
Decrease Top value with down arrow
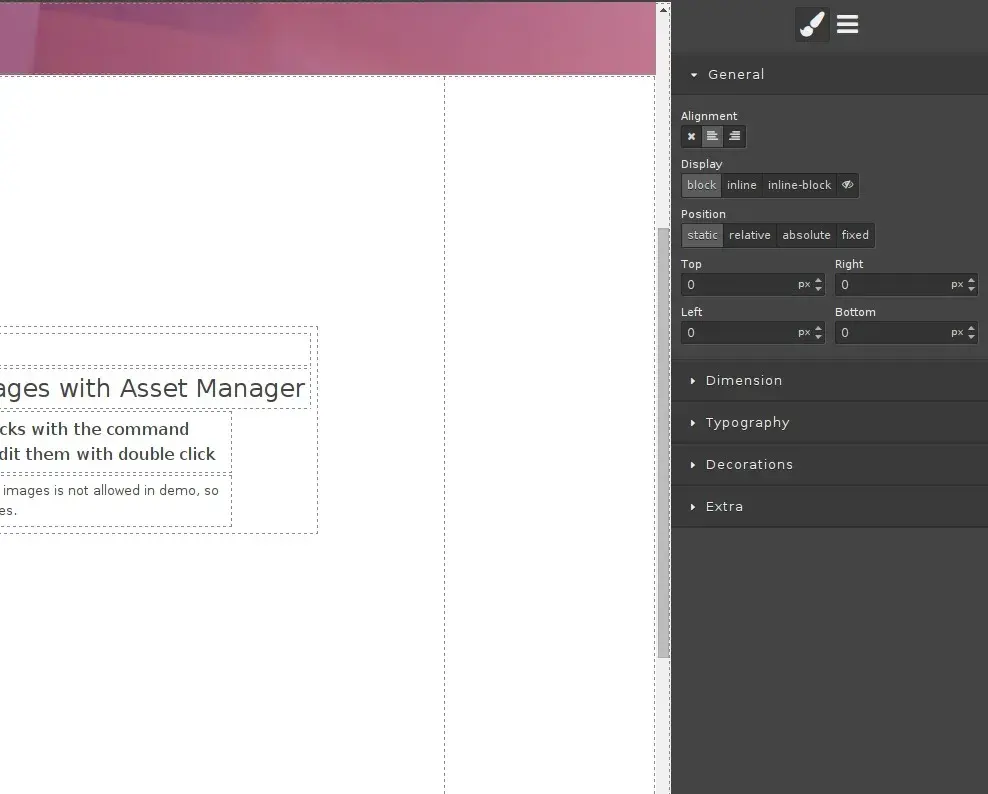click(819, 289)
